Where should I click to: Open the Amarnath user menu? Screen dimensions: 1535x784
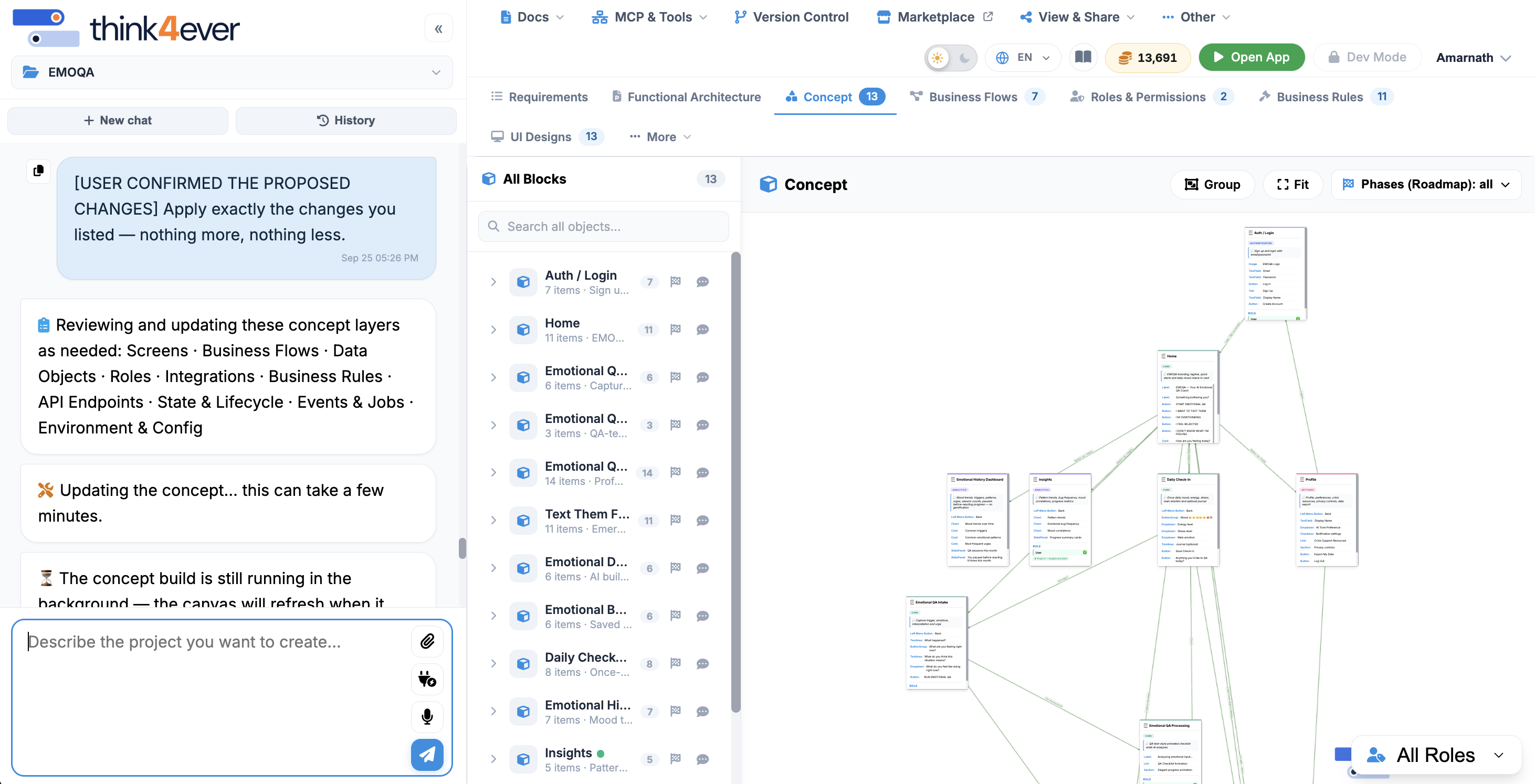point(1473,58)
